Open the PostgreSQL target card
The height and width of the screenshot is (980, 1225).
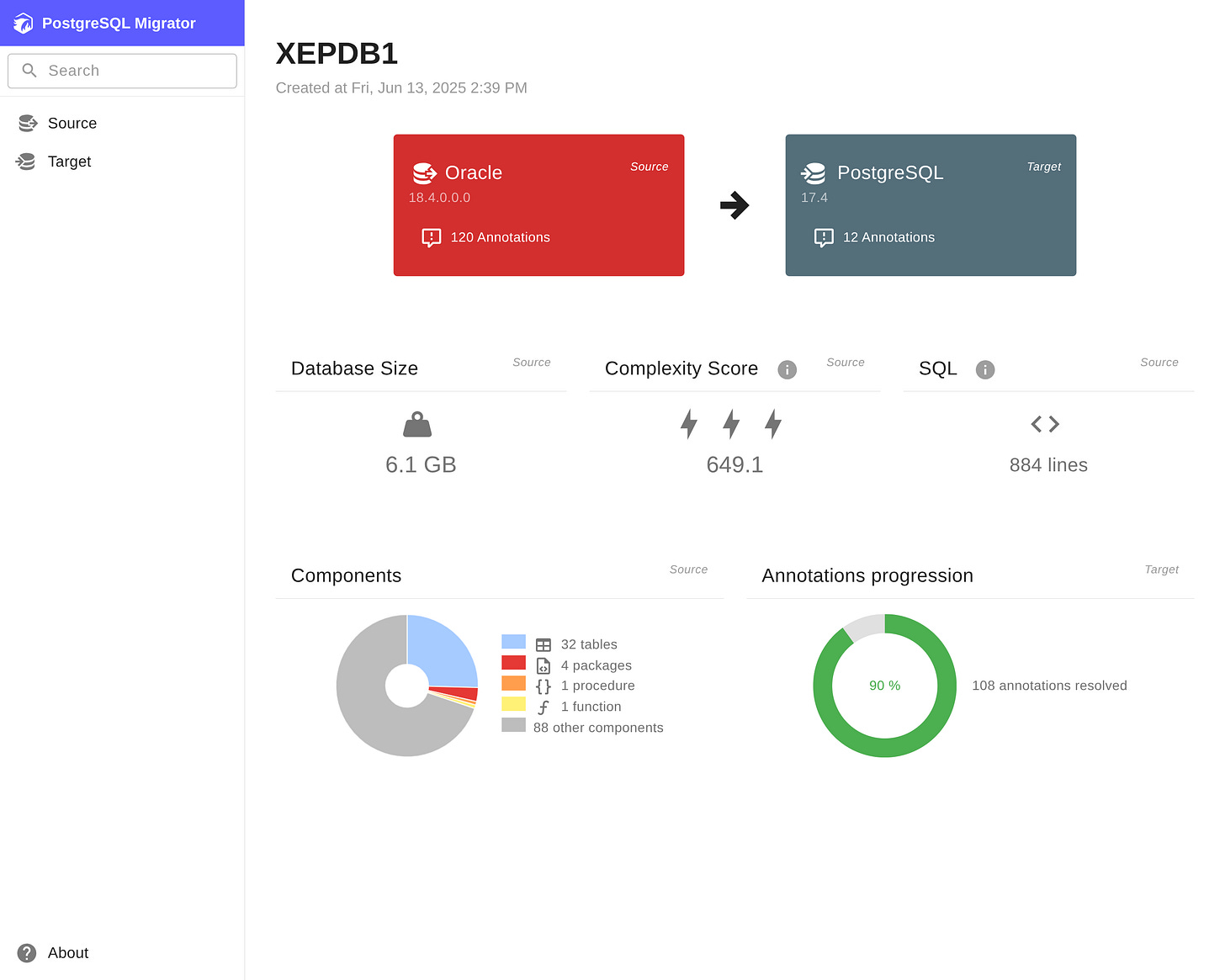point(931,205)
